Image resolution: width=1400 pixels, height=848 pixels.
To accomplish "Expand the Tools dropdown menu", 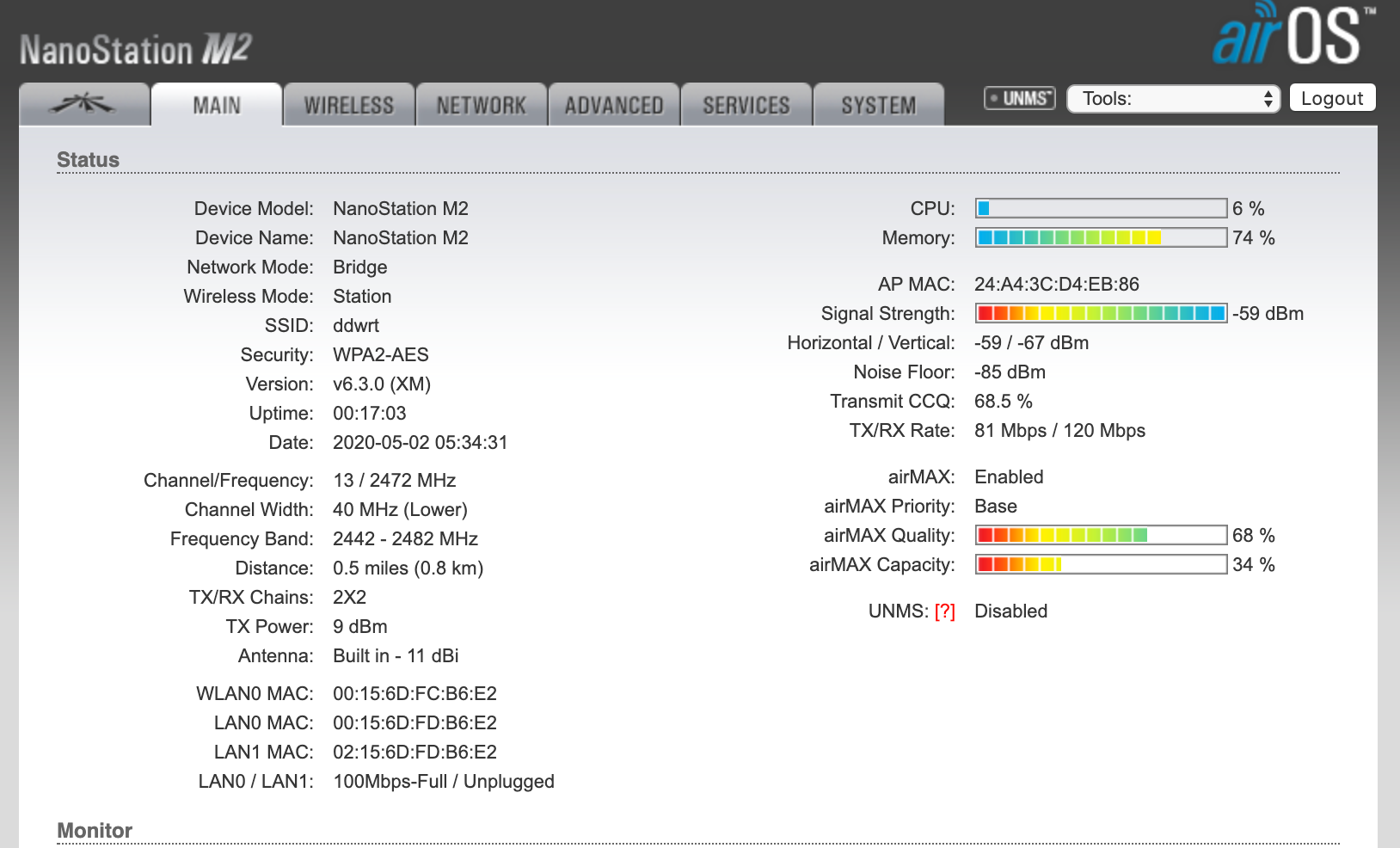I will [1173, 99].
